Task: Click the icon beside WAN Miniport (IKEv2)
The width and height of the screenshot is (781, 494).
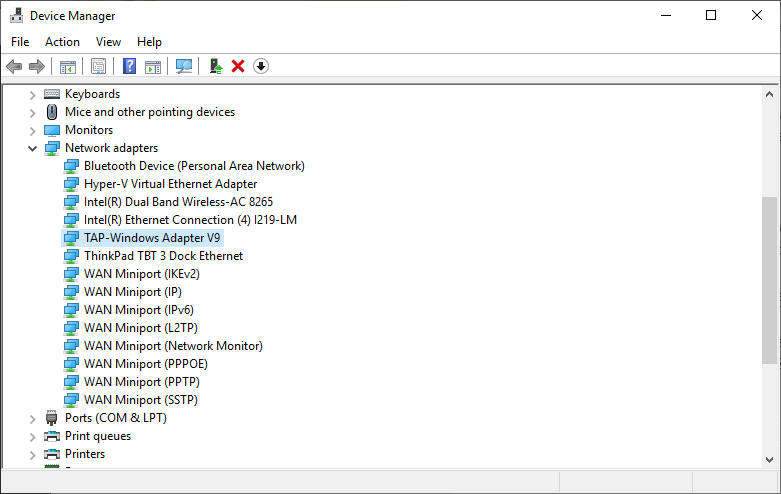Action: click(71, 274)
